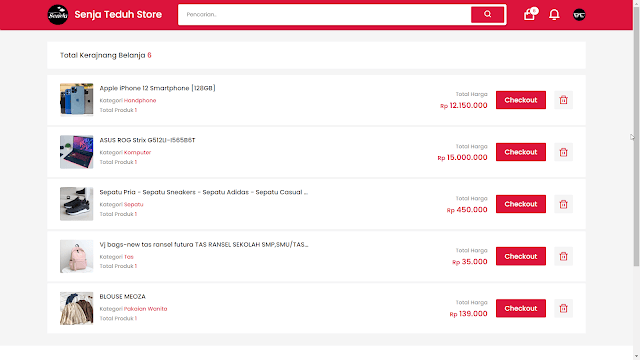Checkout the Vj bags ransel item
Viewport: 640px width, 360px height.
click(521, 256)
